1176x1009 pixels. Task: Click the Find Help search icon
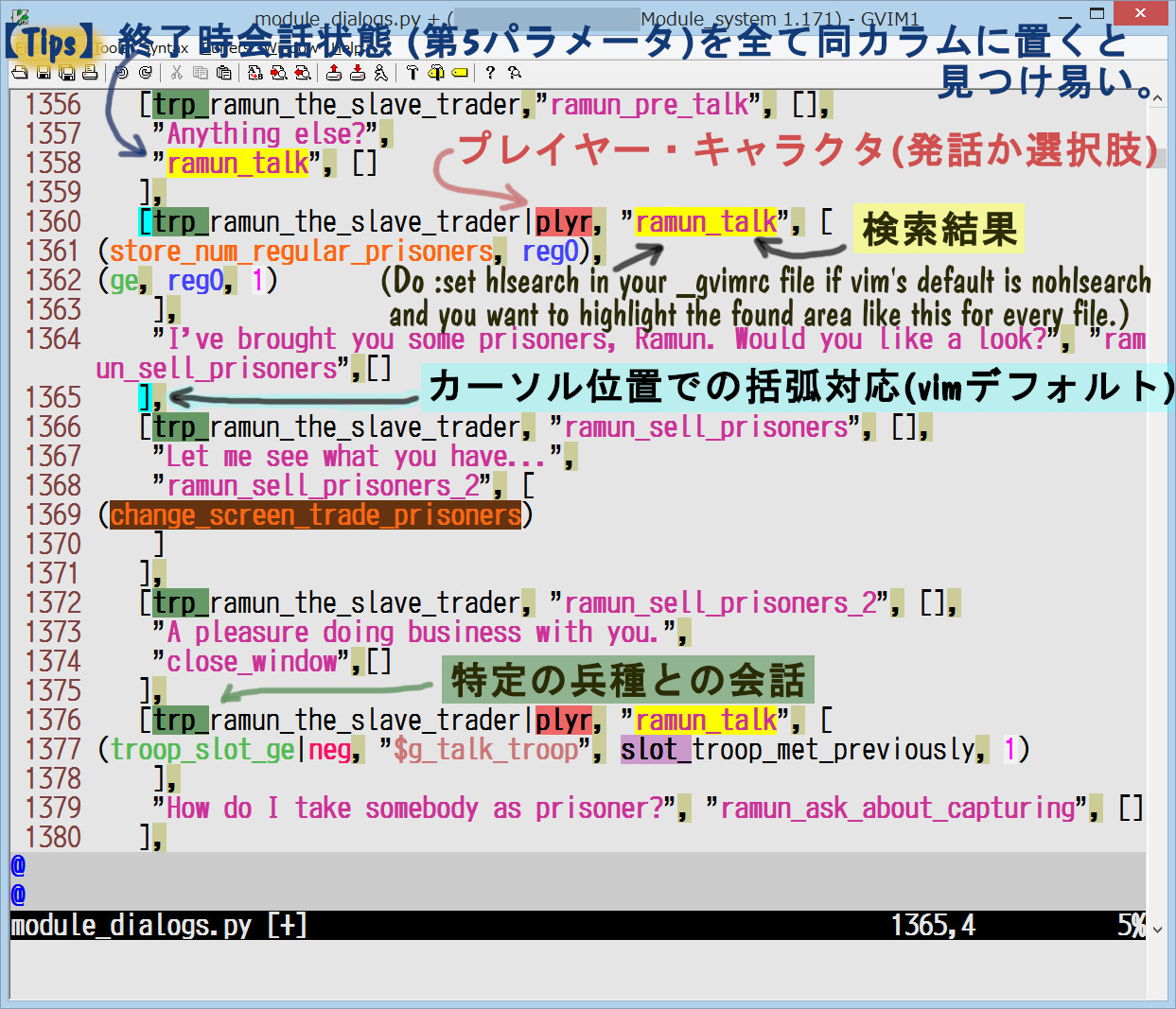tap(514, 73)
